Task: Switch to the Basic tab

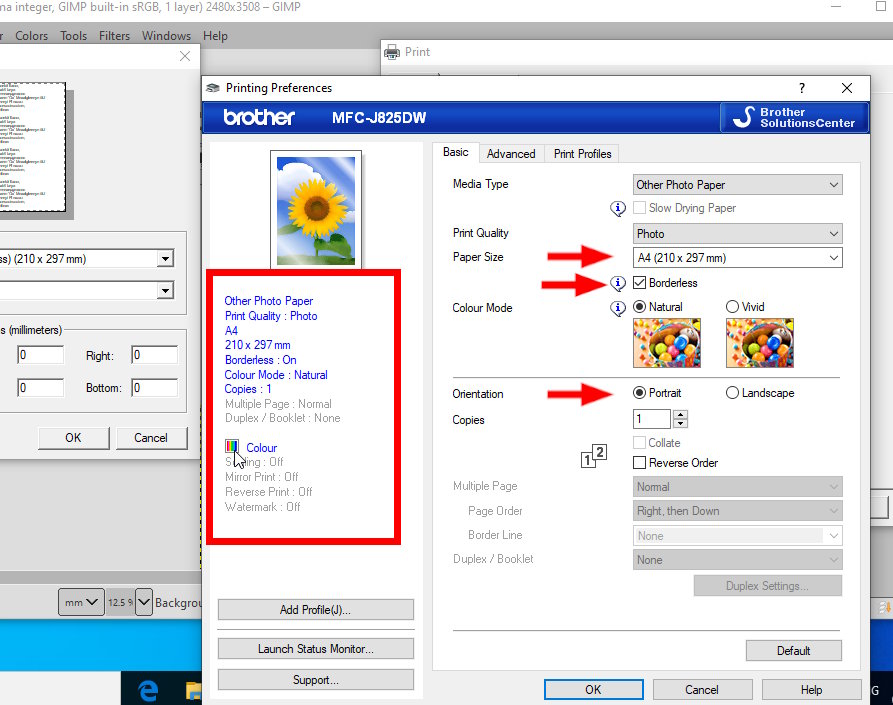Action: (456, 152)
